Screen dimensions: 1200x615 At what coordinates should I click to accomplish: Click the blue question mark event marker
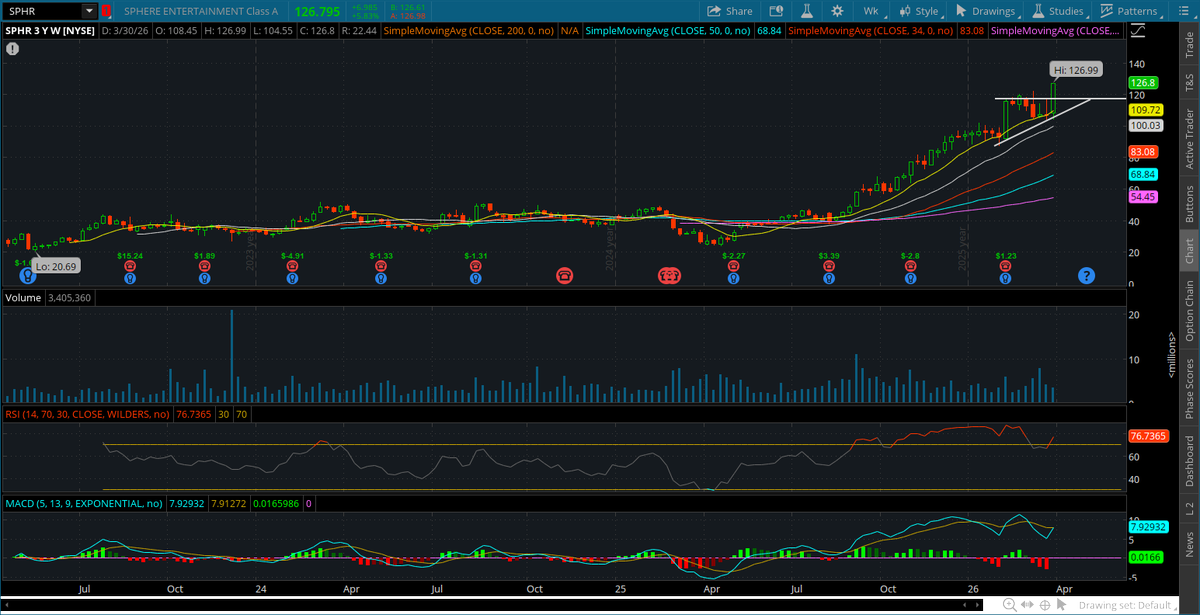click(1085, 274)
